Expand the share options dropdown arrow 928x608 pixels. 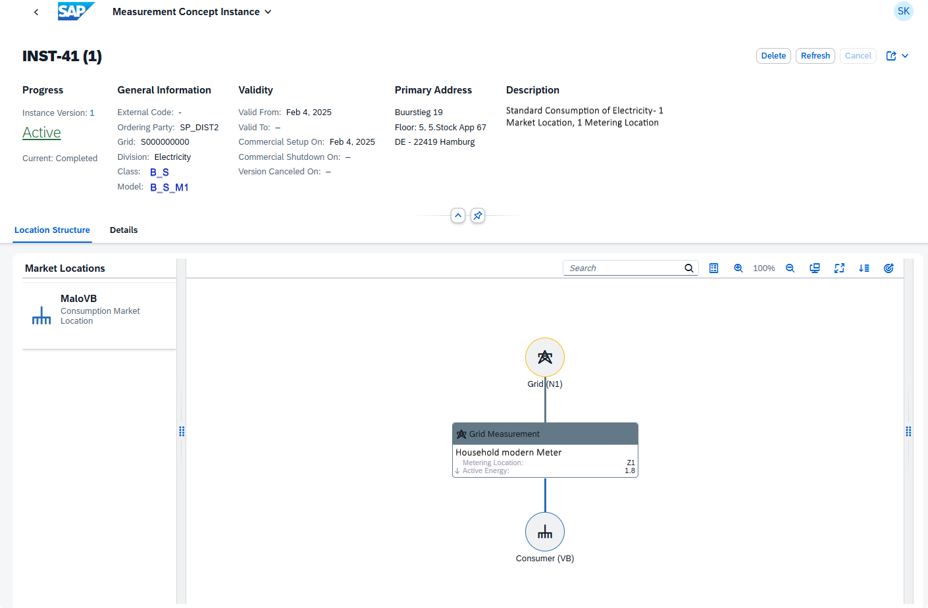pos(905,56)
